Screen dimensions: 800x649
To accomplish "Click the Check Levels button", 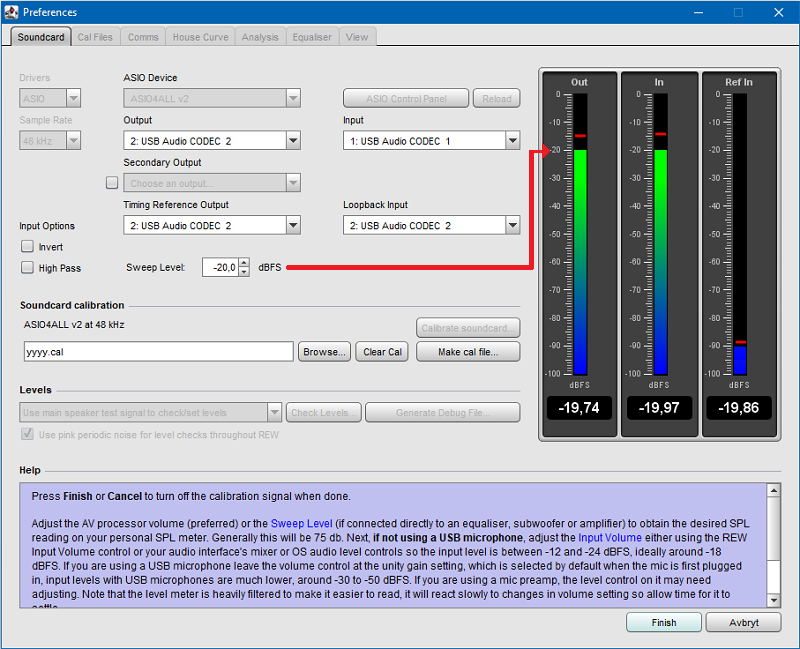I will coord(323,412).
